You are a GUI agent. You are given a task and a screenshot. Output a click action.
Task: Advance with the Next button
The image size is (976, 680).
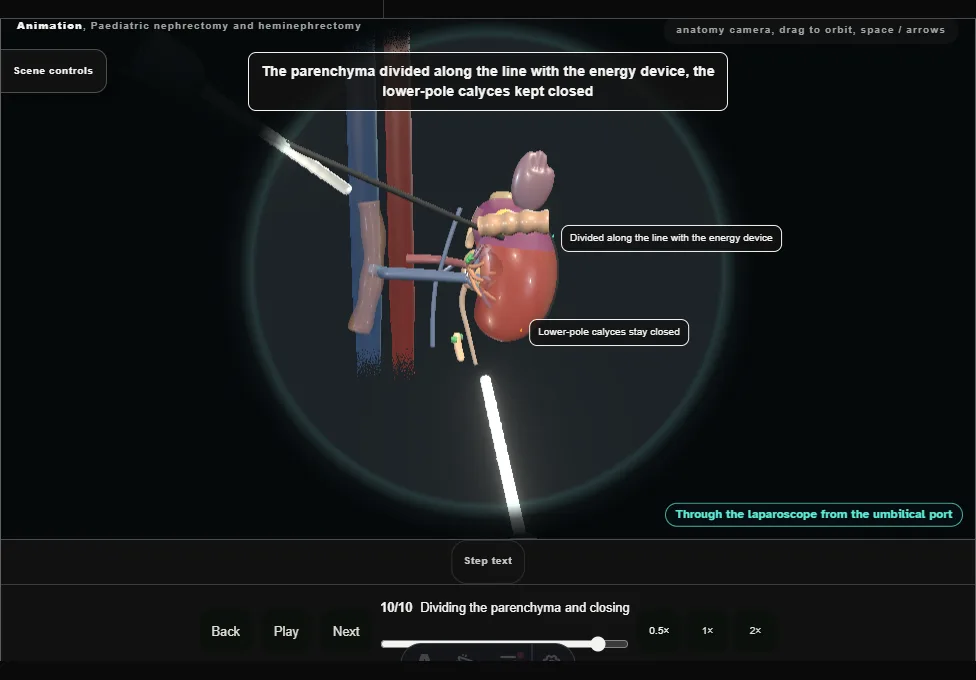(346, 631)
